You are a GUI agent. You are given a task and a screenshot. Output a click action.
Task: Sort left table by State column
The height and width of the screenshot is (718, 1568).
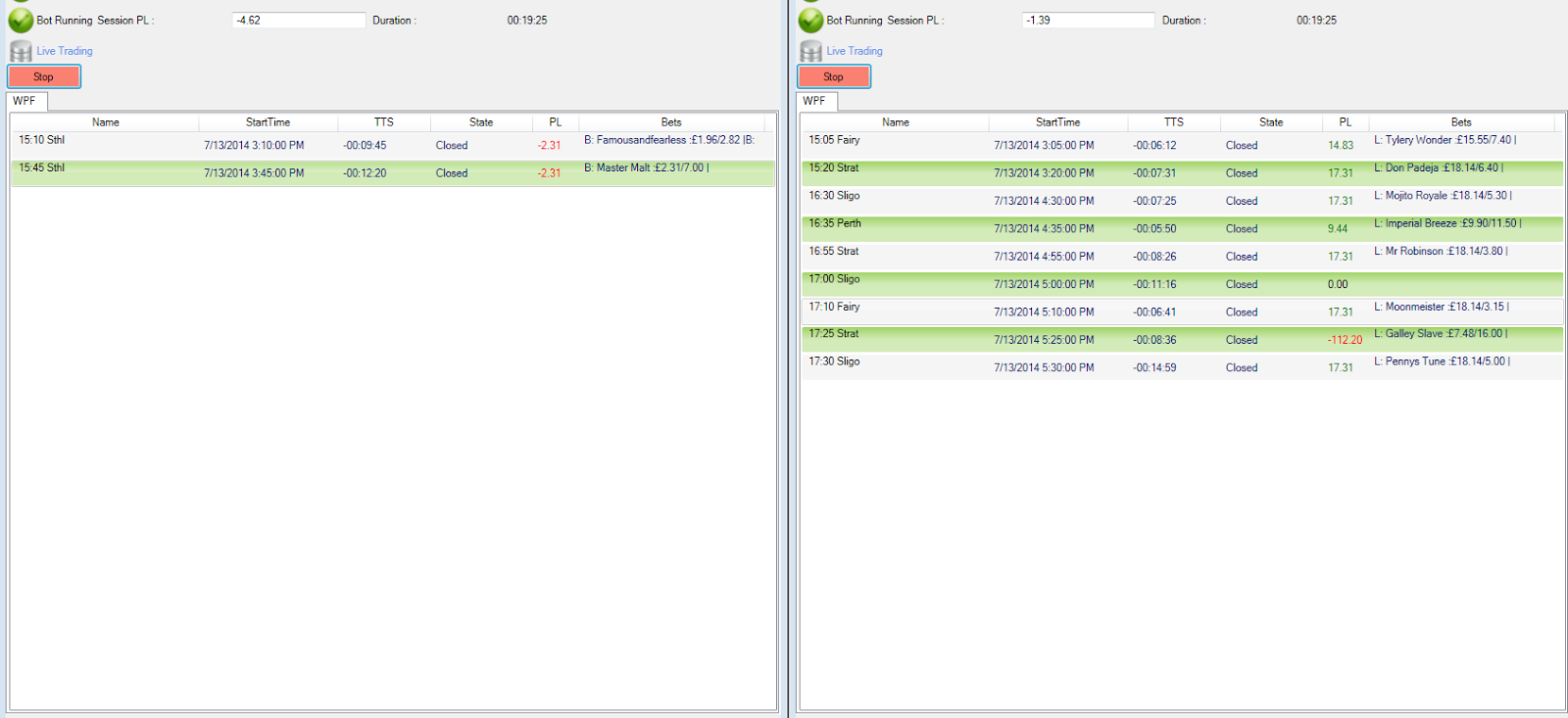click(481, 122)
